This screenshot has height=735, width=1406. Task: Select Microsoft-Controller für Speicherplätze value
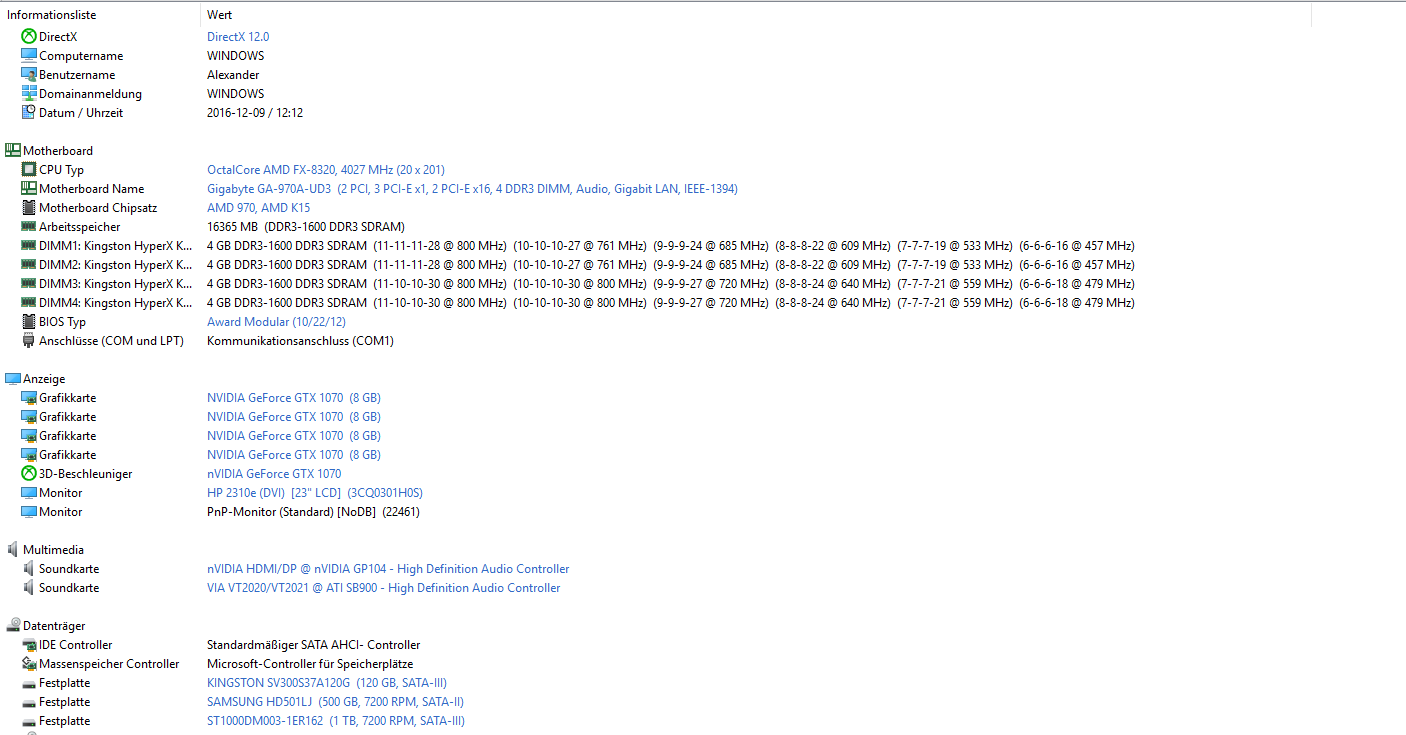(x=310, y=664)
